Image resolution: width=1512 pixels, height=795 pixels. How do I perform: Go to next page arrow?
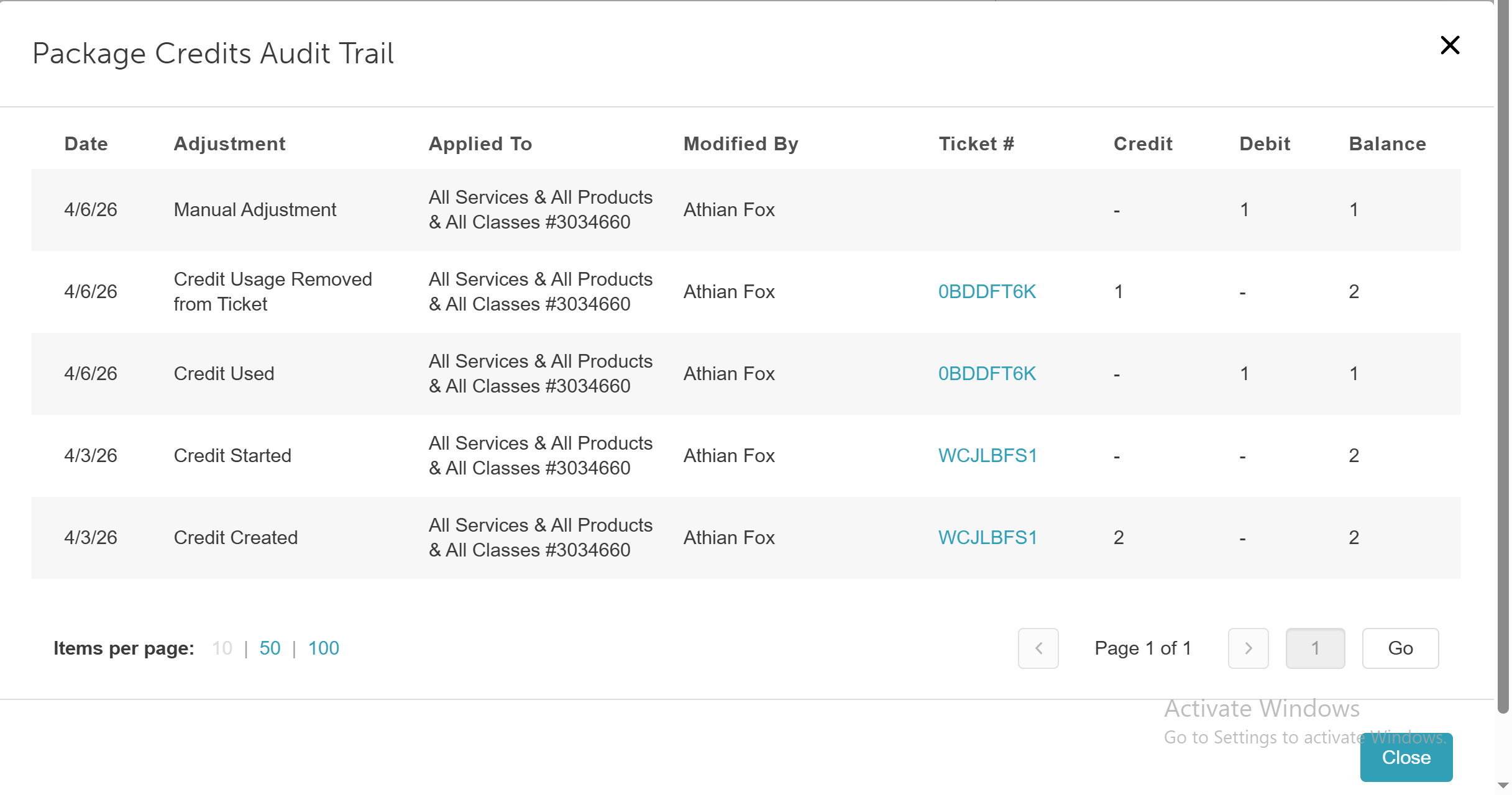tap(1248, 648)
